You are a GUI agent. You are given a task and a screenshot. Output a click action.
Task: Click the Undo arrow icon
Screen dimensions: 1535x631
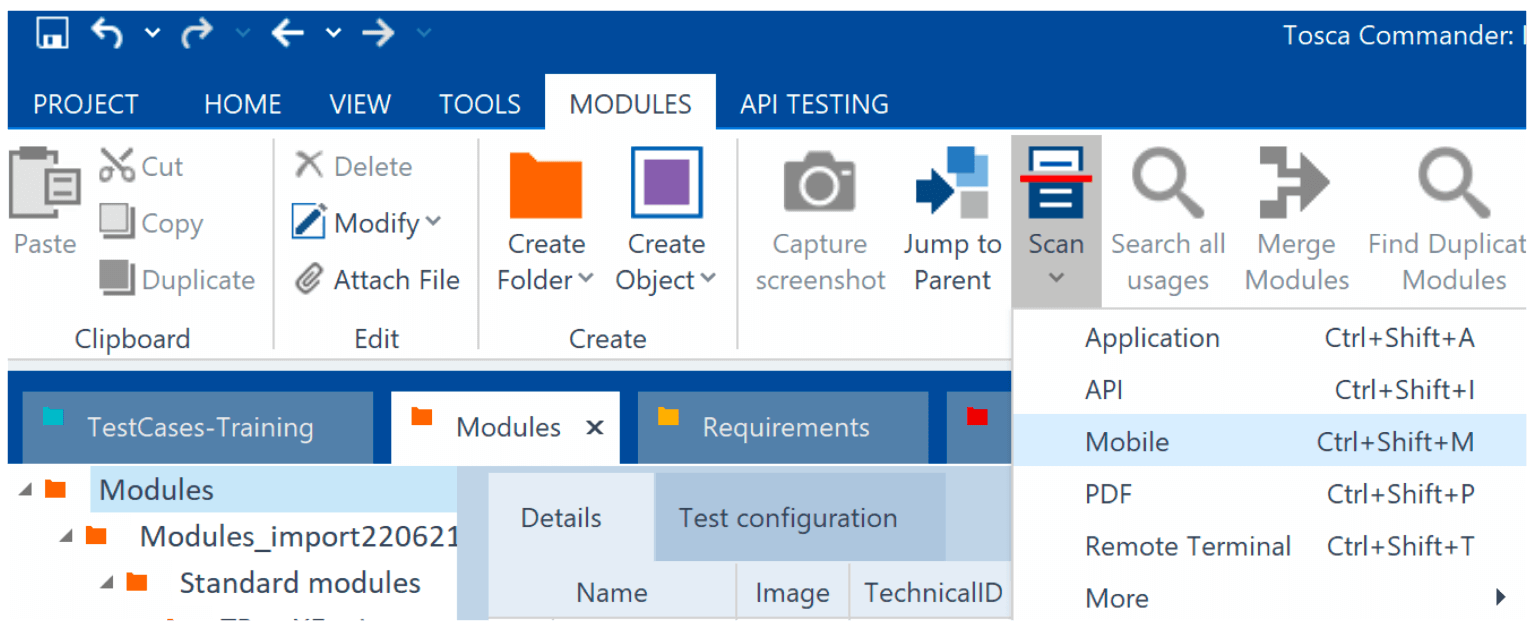107,33
